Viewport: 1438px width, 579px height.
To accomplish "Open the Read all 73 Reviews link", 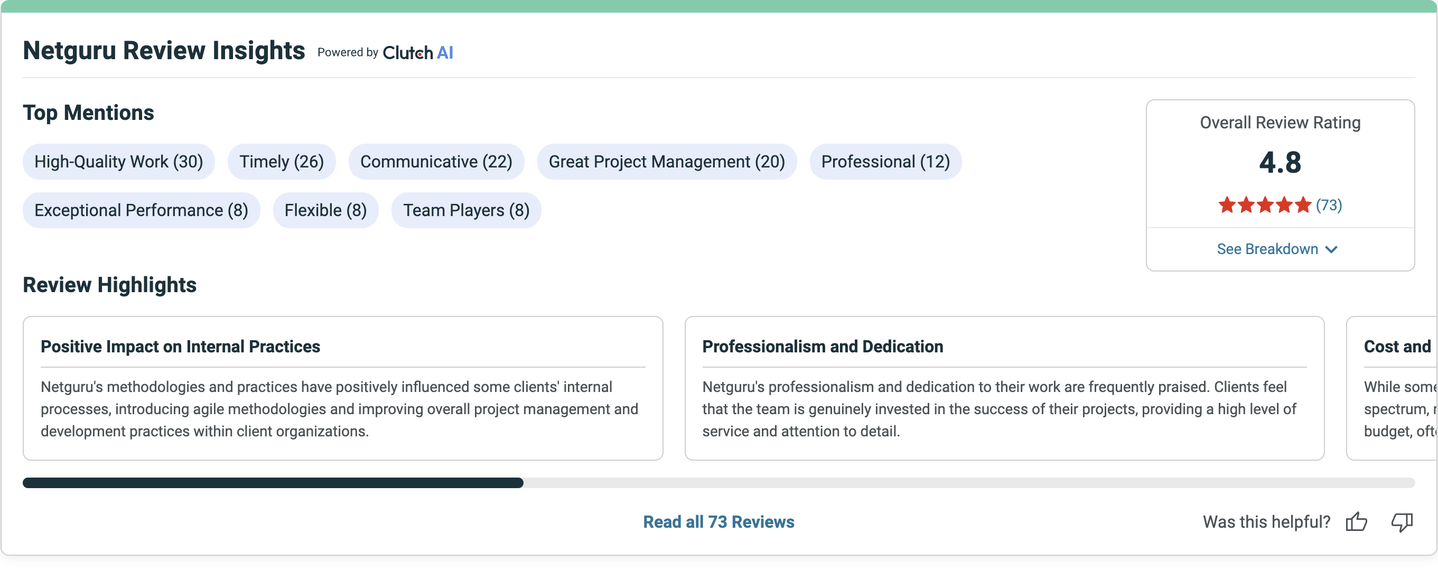I will pos(719,522).
